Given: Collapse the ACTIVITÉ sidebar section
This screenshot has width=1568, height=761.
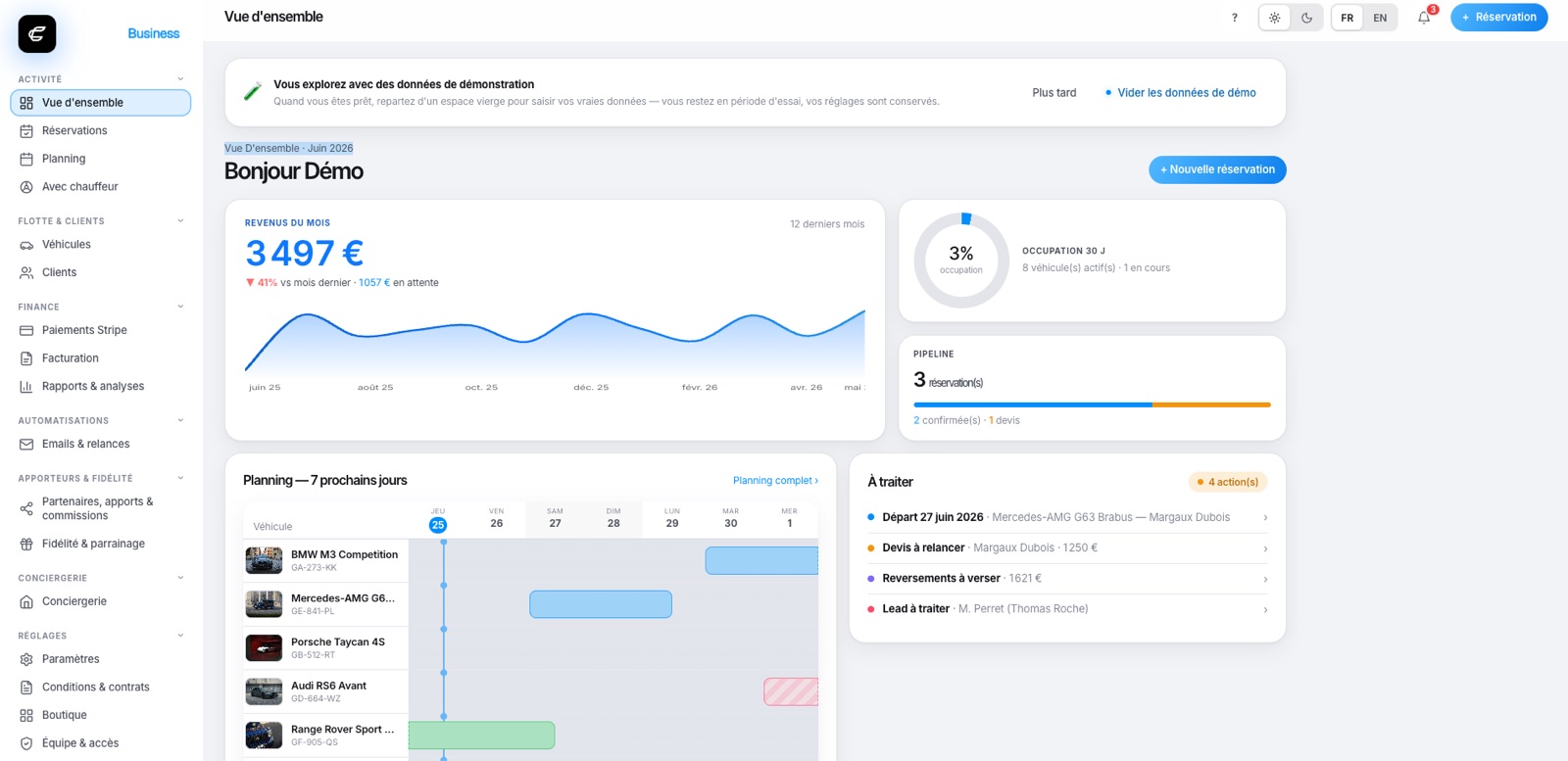Looking at the screenshot, I should point(180,79).
